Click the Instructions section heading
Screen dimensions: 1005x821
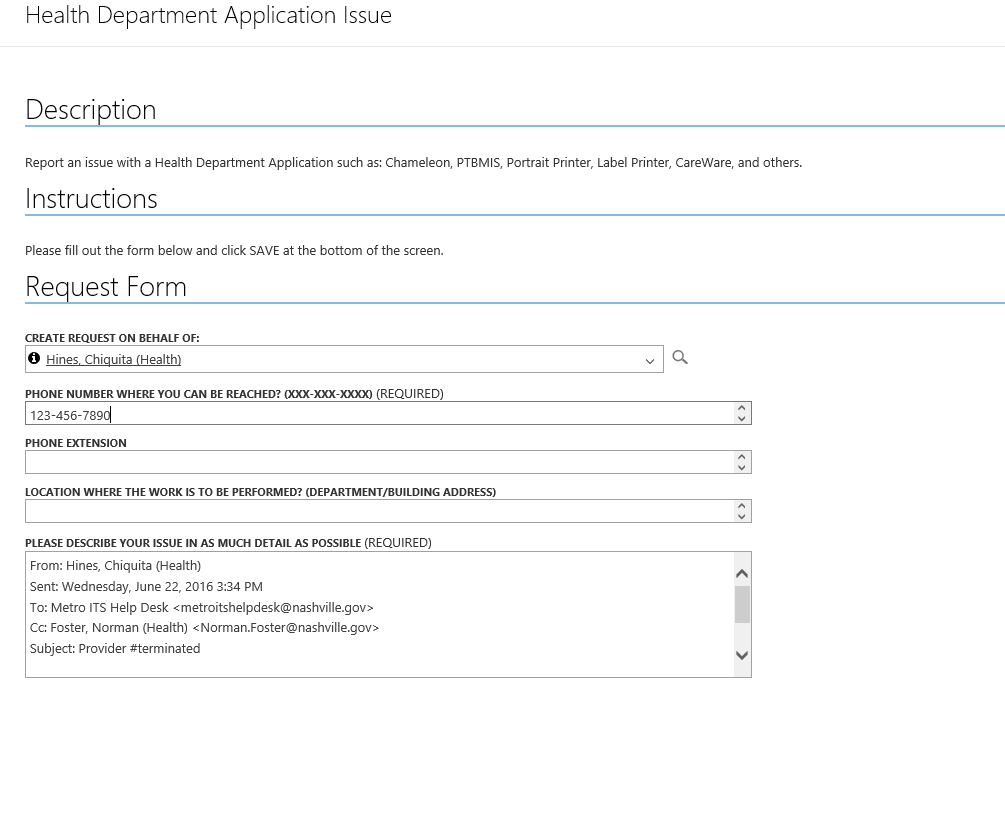pos(91,199)
